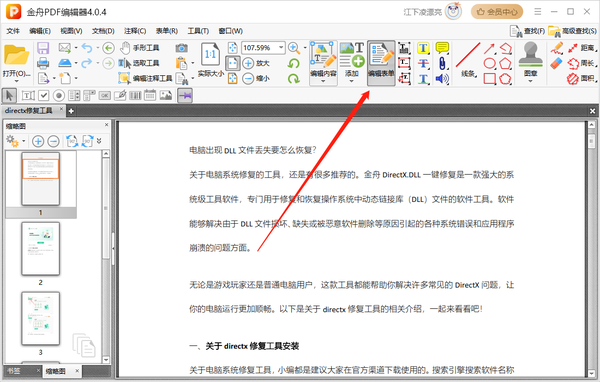Add a barcode form field
This screenshot has height=382, width=600.
pos(135,95)
